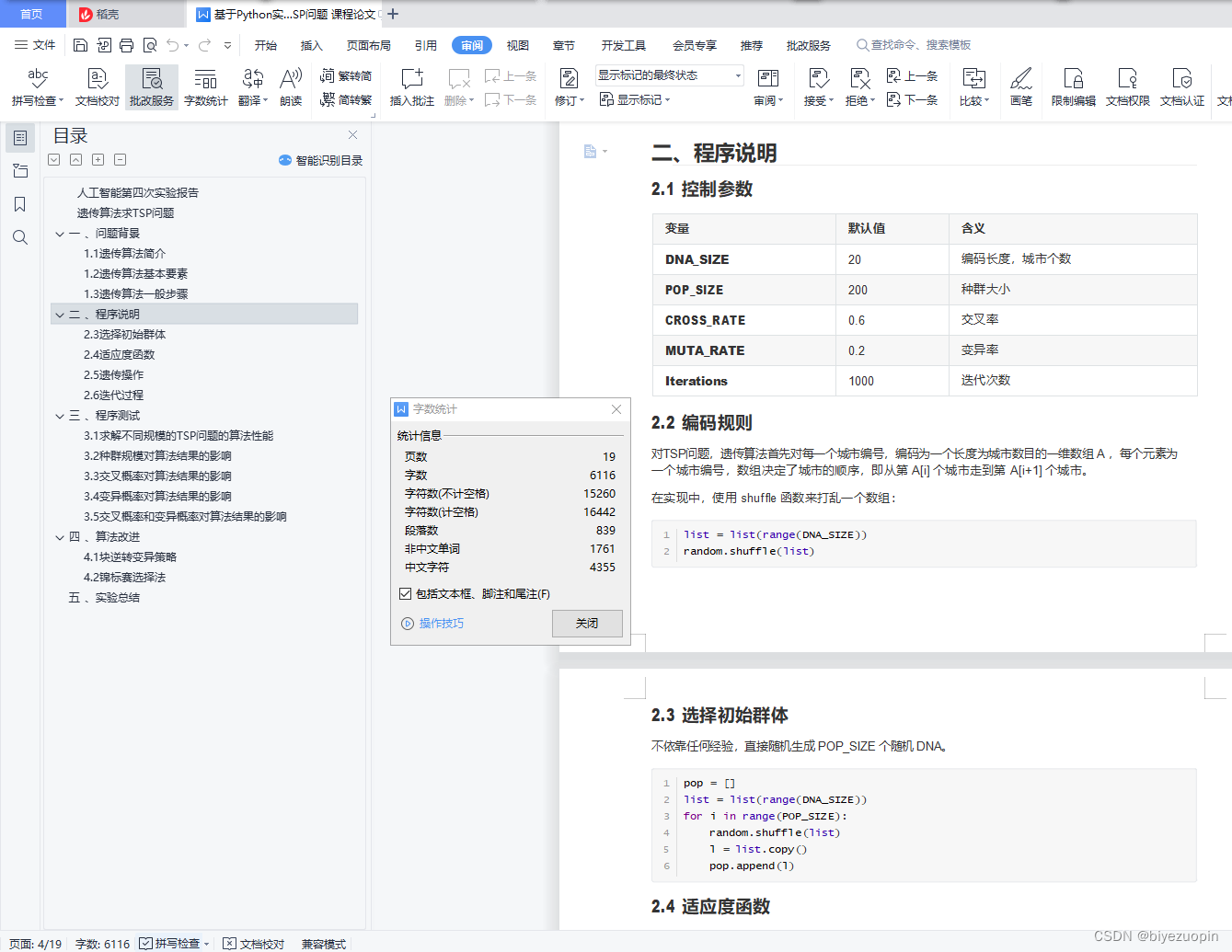Switch to the 页面布局 ribbon tab
Viewport: 1232px width, 952px height.
point(369,45)
